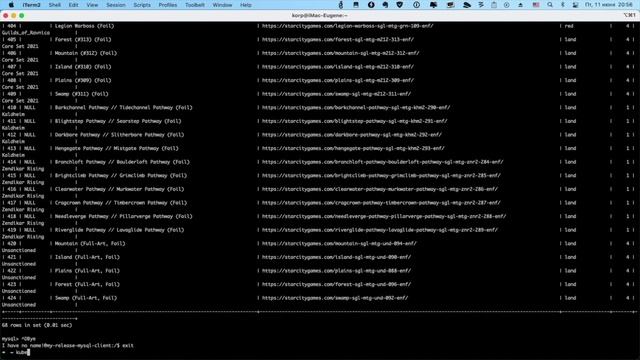Click the Bluetooth menu bar icon
The height and width of the screenshot is (360, 640).
click(x=563, y=5)
